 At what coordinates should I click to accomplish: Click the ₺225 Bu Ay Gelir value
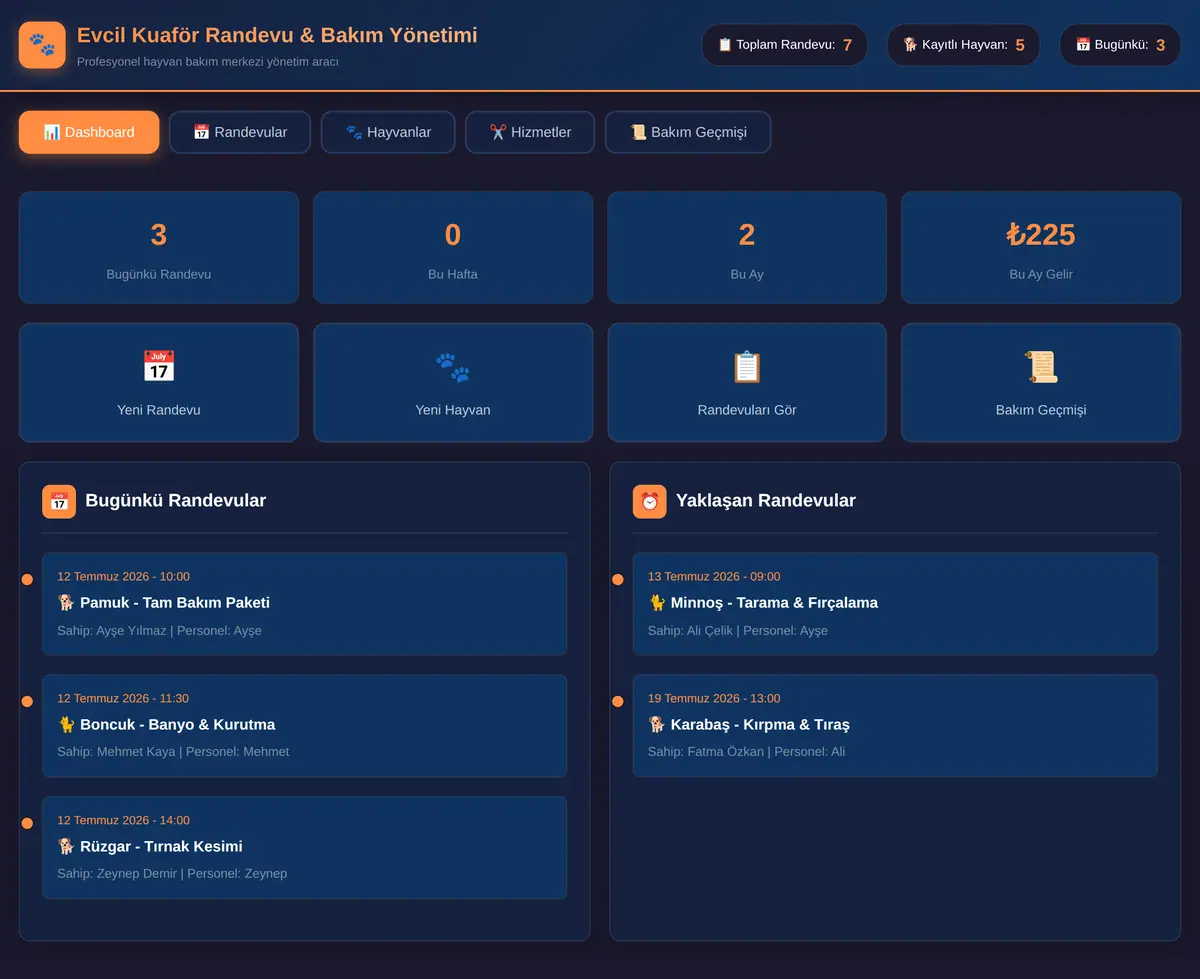(1041, 235)
